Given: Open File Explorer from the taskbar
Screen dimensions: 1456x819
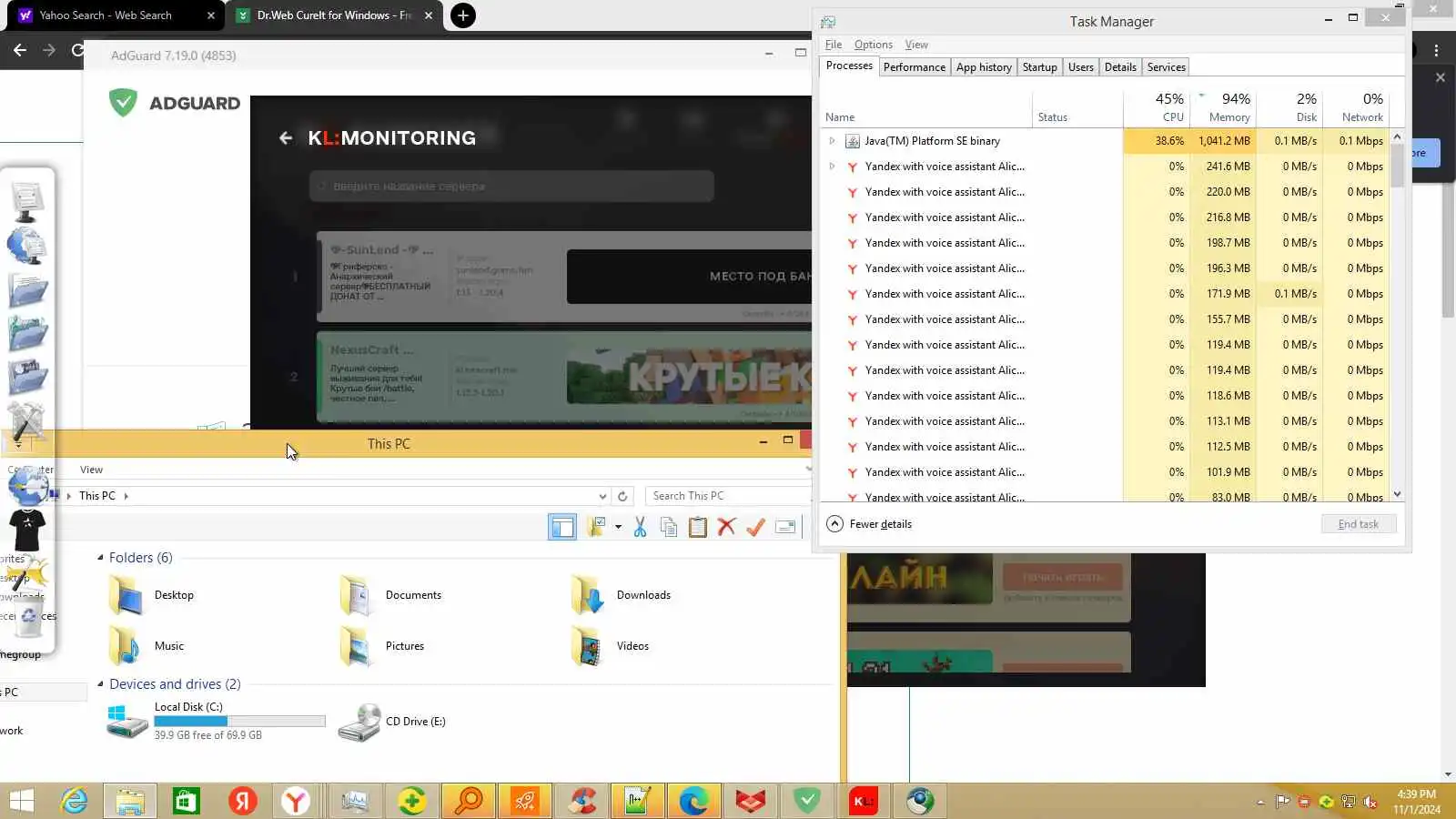Looking at the screenshot, I should point(130,801).
